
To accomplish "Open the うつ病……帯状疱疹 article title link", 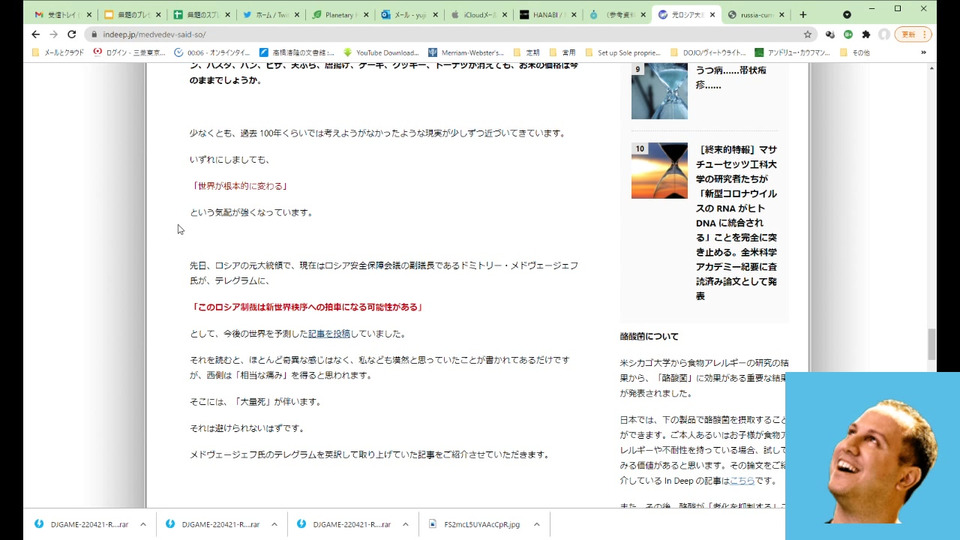I will click(731, 77).
